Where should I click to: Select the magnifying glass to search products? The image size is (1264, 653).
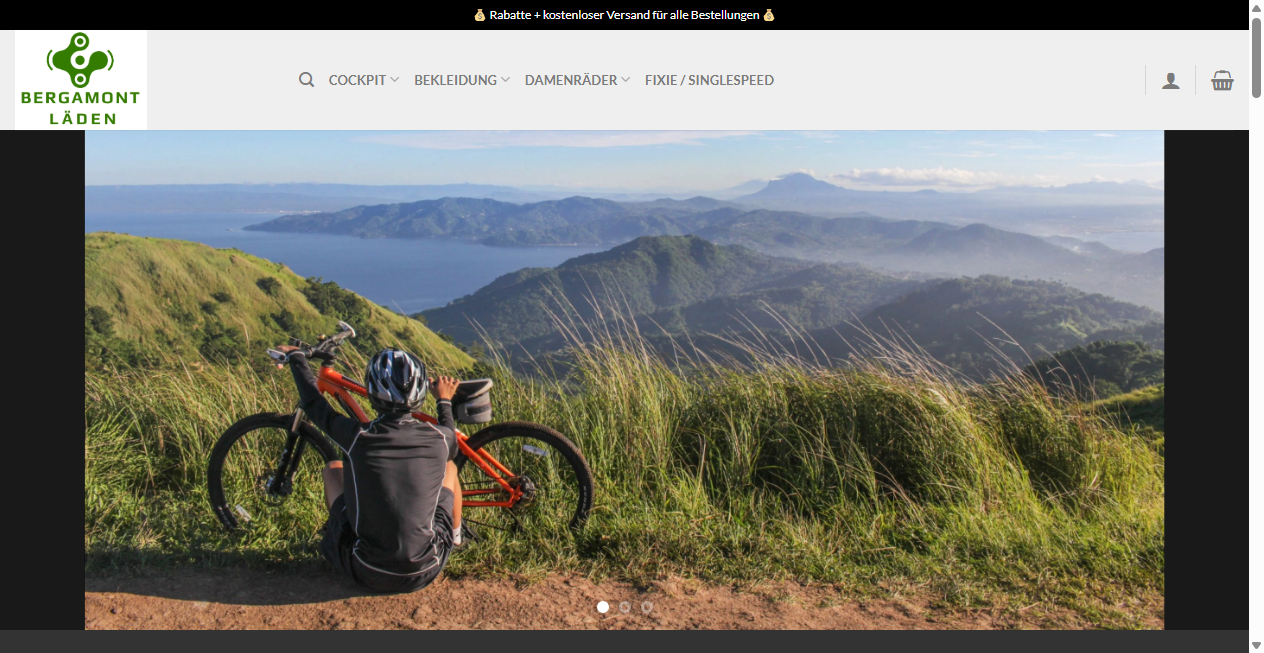[x=306, y=79]
